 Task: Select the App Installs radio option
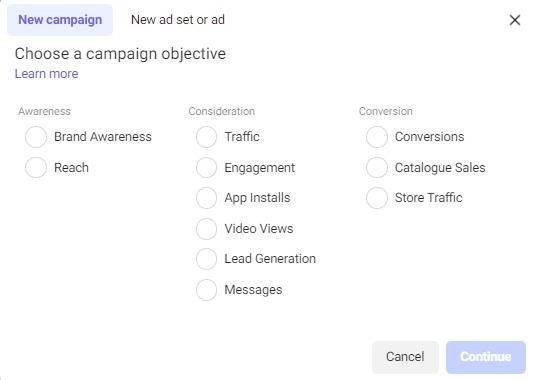[206, 198]
